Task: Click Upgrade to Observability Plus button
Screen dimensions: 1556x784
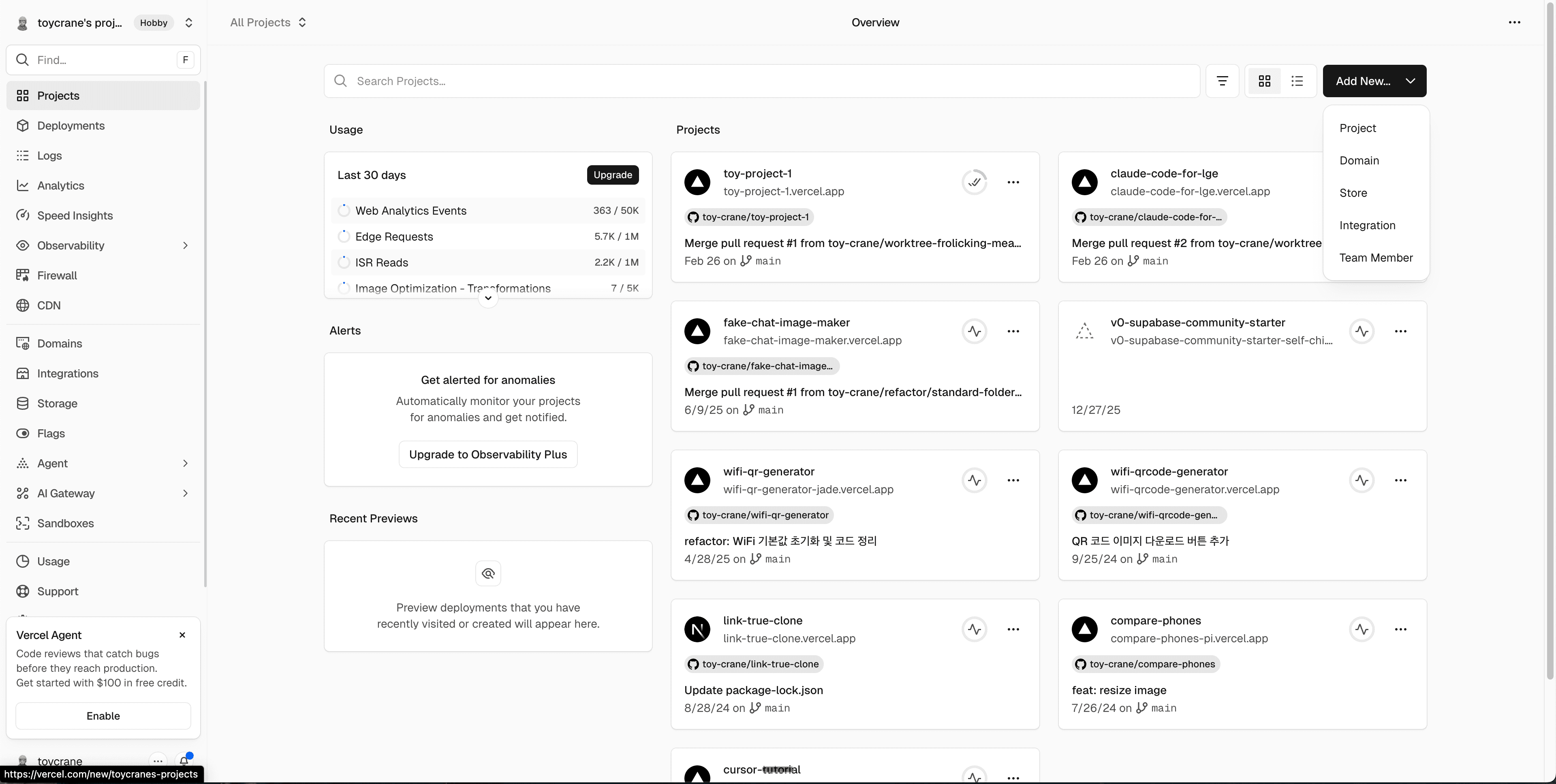Action: click(x=487, y=454)
